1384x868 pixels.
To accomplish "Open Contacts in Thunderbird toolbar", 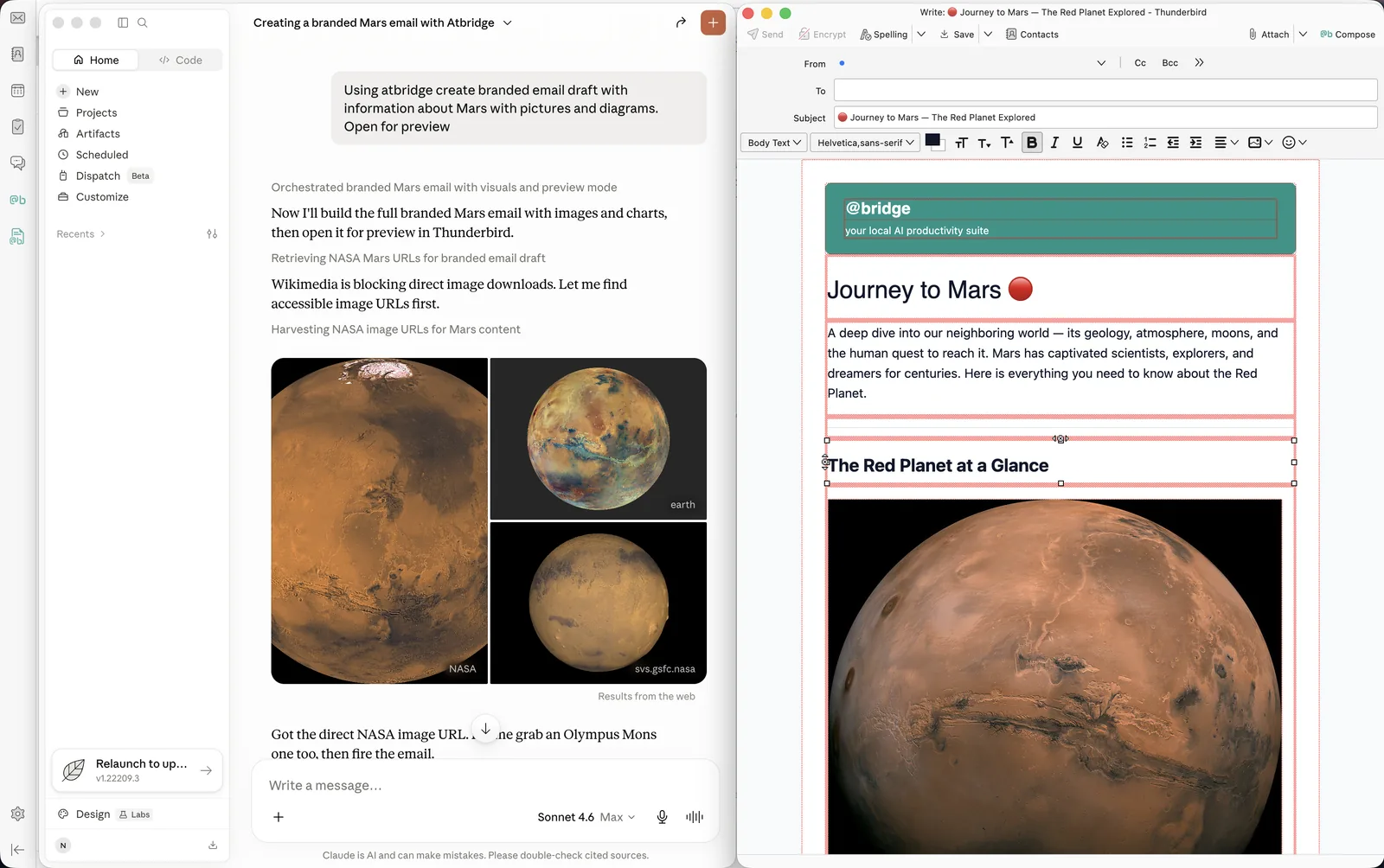I will [1032, 35].
